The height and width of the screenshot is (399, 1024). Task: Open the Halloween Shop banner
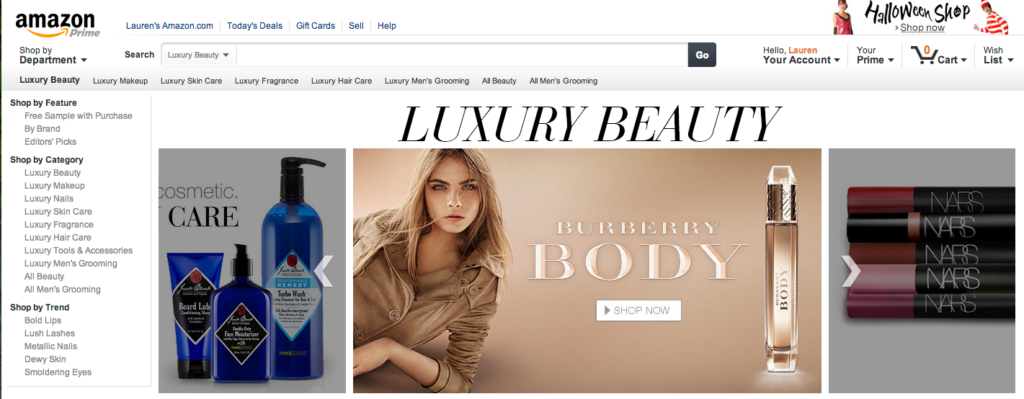tap(920, 18)
